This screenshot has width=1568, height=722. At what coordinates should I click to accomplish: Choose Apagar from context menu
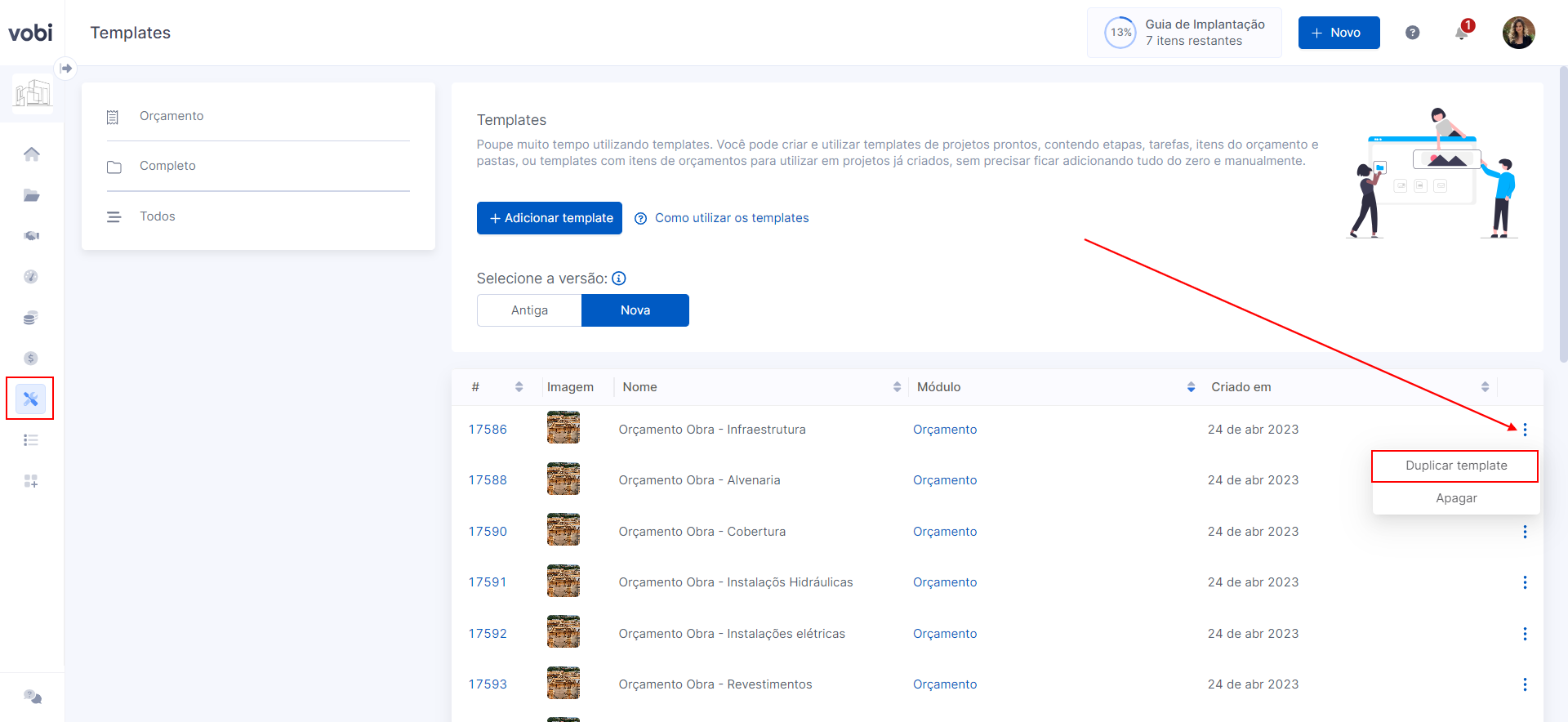(x=1456, y=498)
